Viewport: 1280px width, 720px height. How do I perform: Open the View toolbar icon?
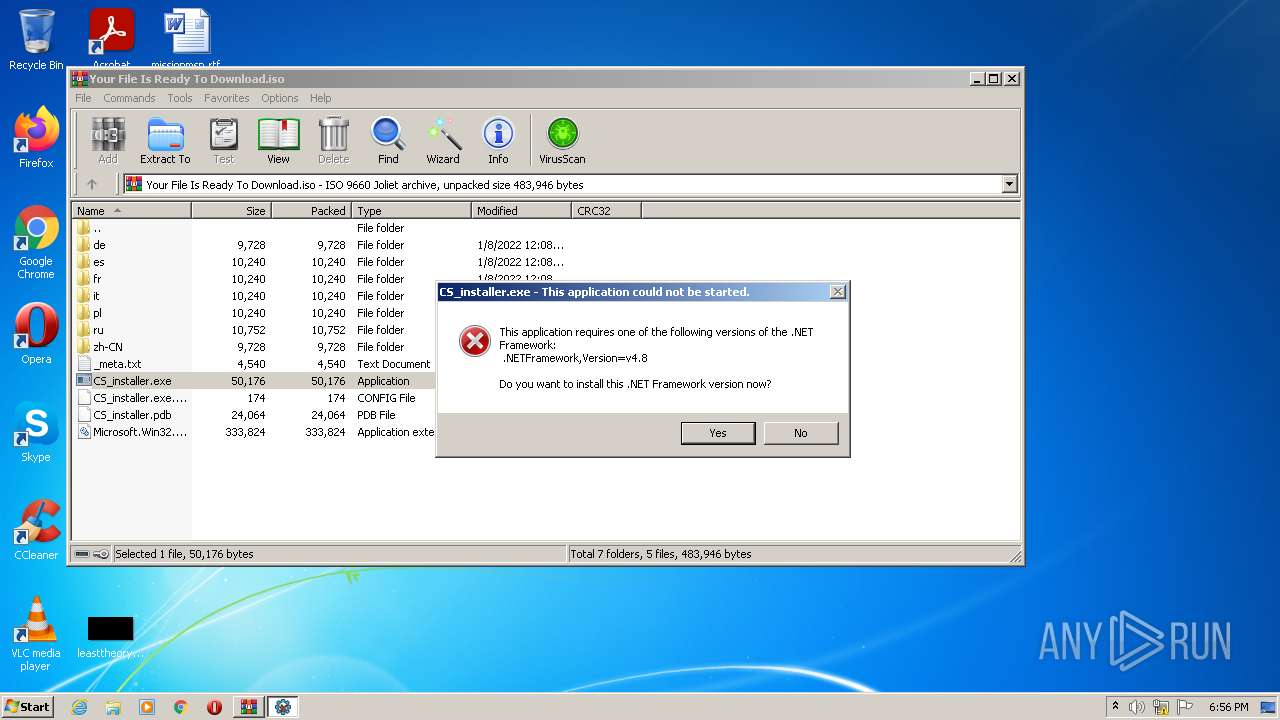(x=278, y=140)
